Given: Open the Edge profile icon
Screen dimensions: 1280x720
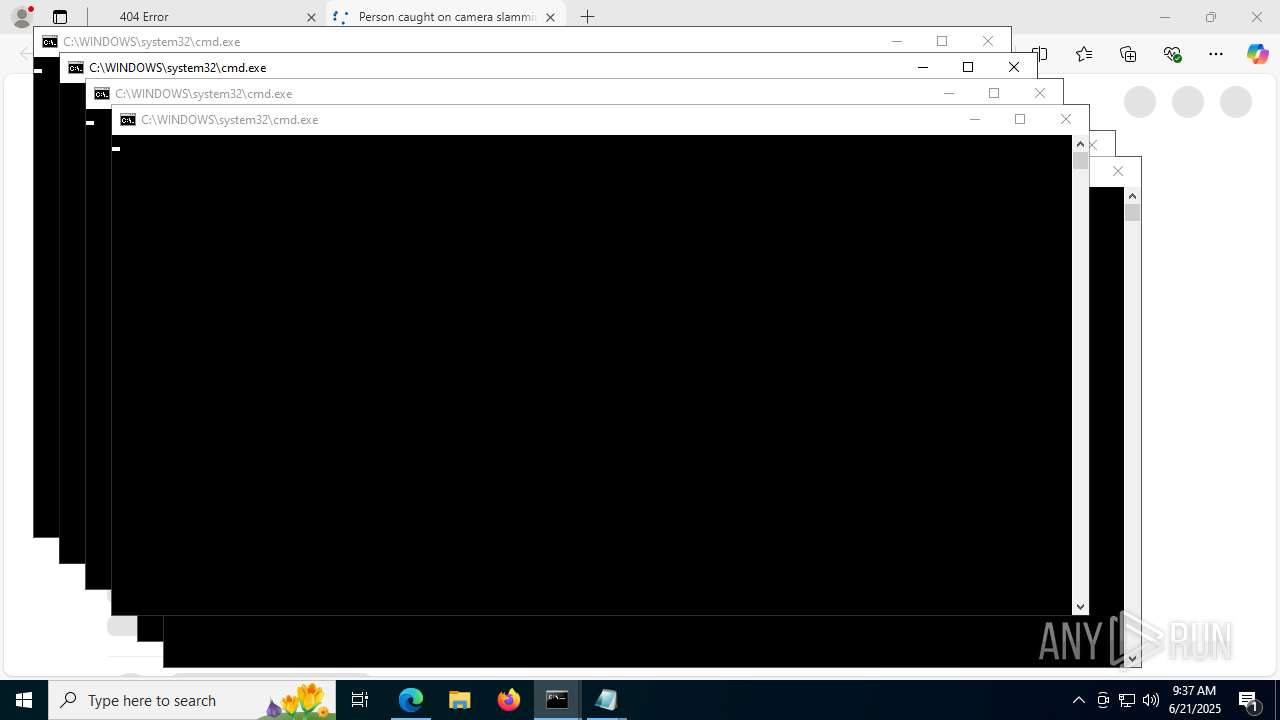Looking at the screenshot, I should point(22,17).
